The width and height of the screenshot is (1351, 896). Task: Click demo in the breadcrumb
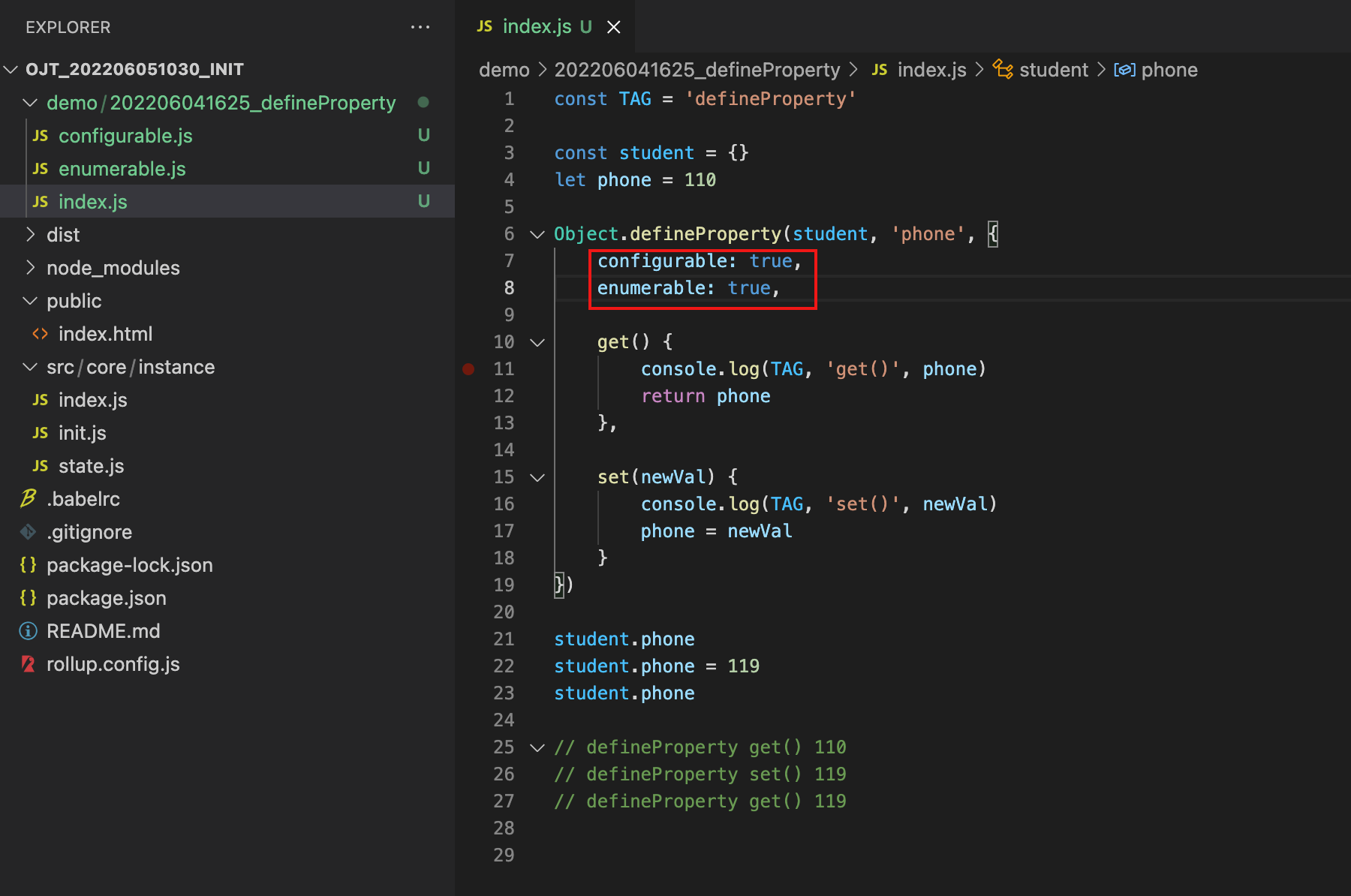[x=504, y=70]
